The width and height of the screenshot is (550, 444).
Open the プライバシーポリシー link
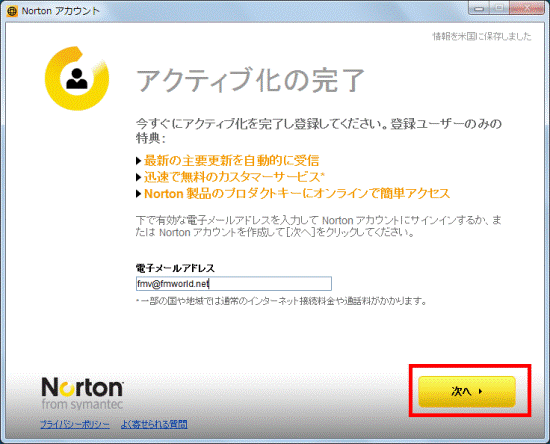coord(75,424)
